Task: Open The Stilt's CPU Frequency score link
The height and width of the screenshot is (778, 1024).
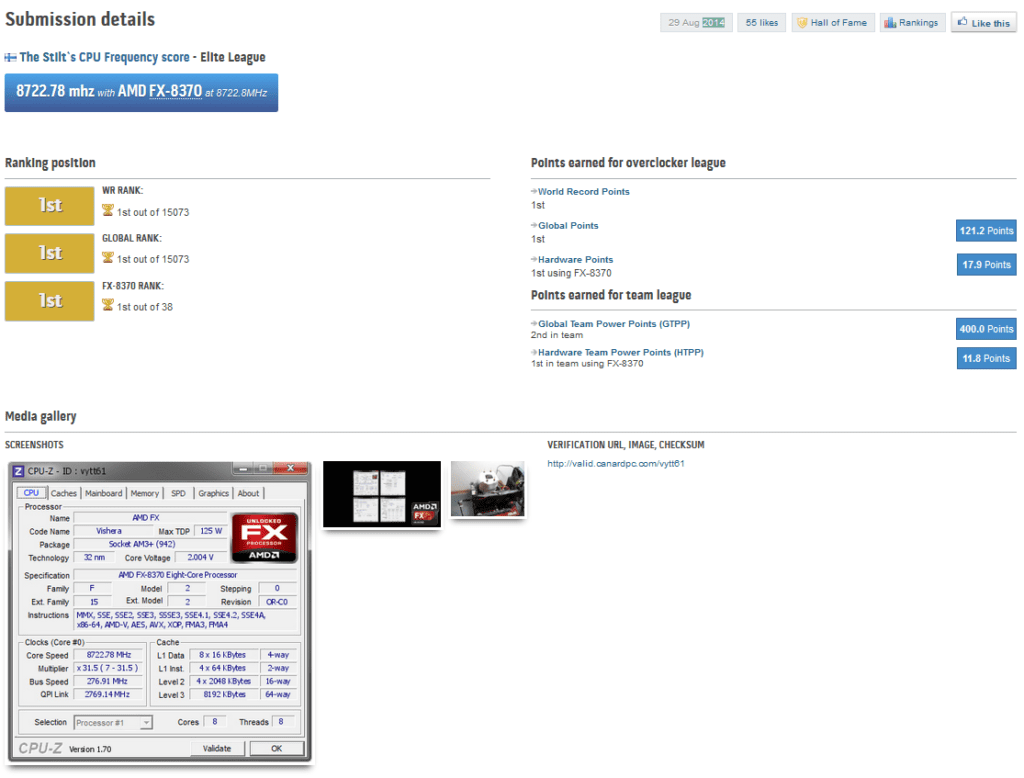Action: click(x=104, y=57)
